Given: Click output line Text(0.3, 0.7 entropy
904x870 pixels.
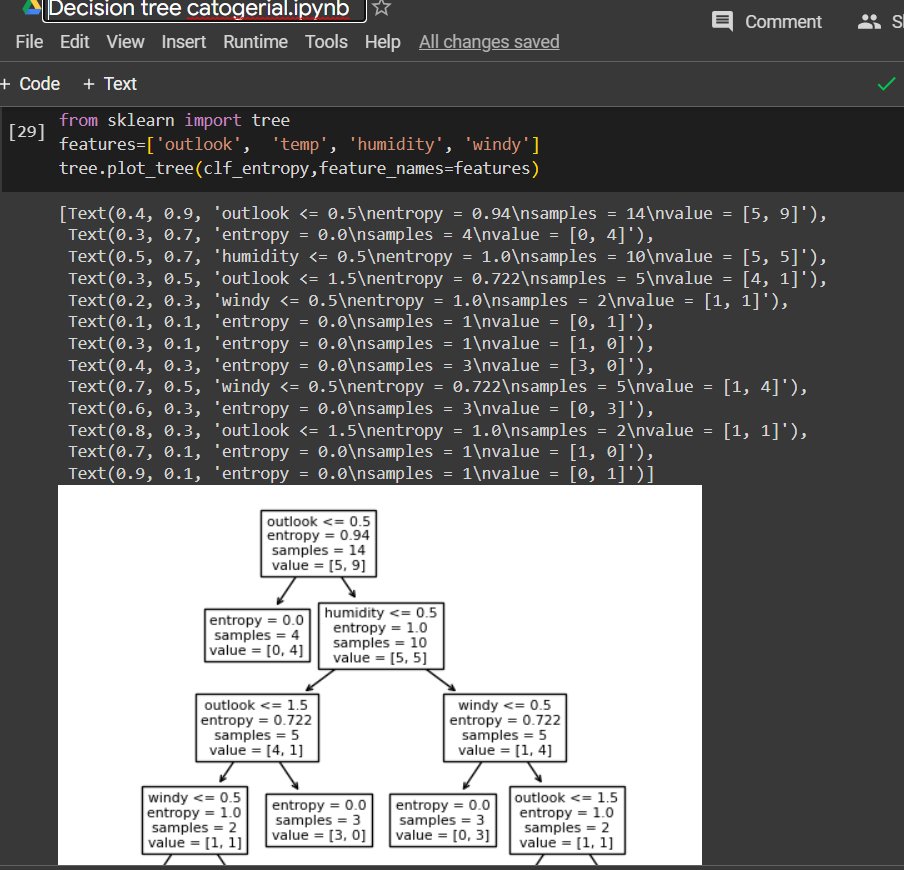Looking at the screenshot, I should coord(361,235).
